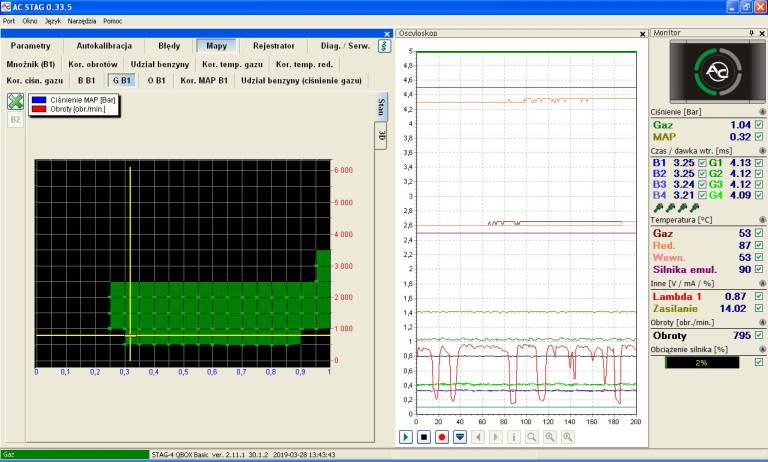
Task: Open the Port menu
Action: point(9,21)
